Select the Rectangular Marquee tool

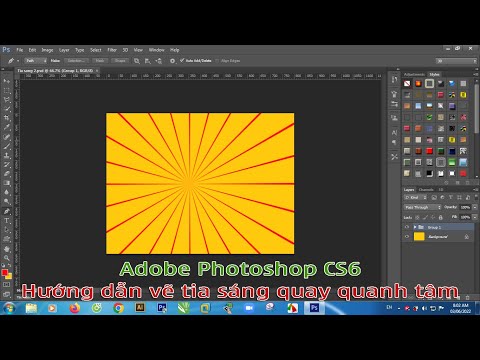(7, 90)
